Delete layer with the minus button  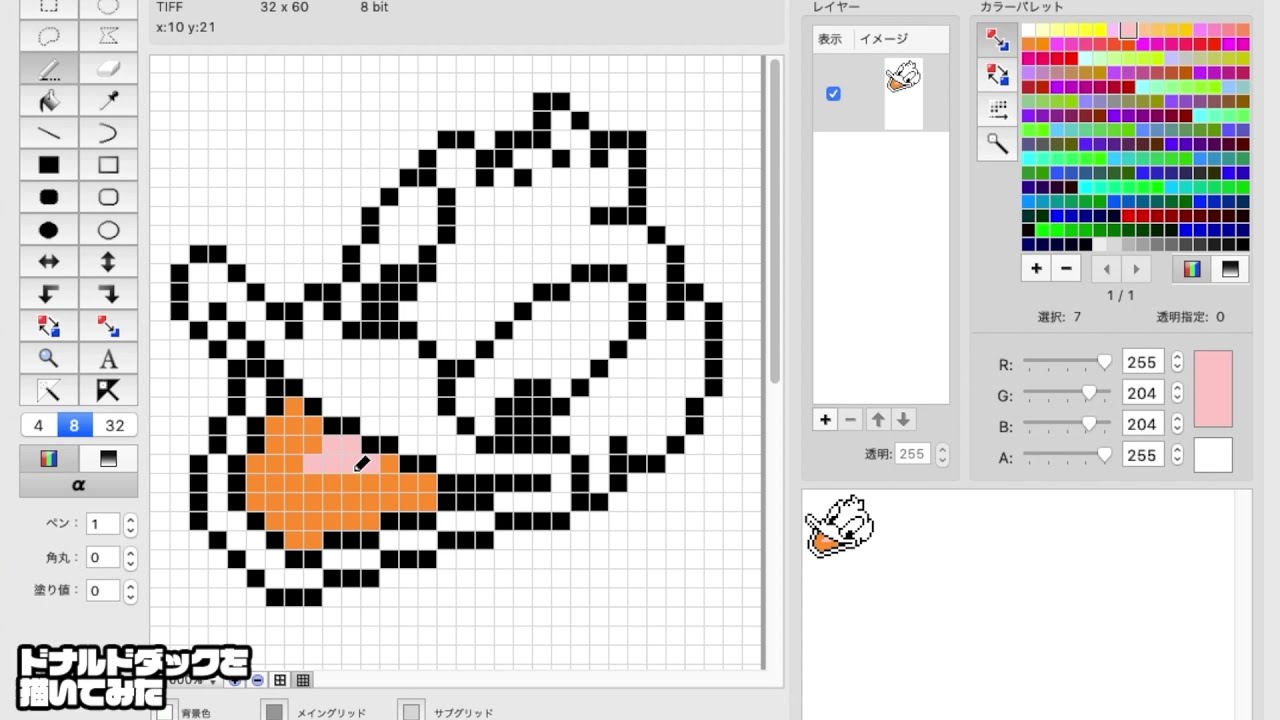coord(851,420)
